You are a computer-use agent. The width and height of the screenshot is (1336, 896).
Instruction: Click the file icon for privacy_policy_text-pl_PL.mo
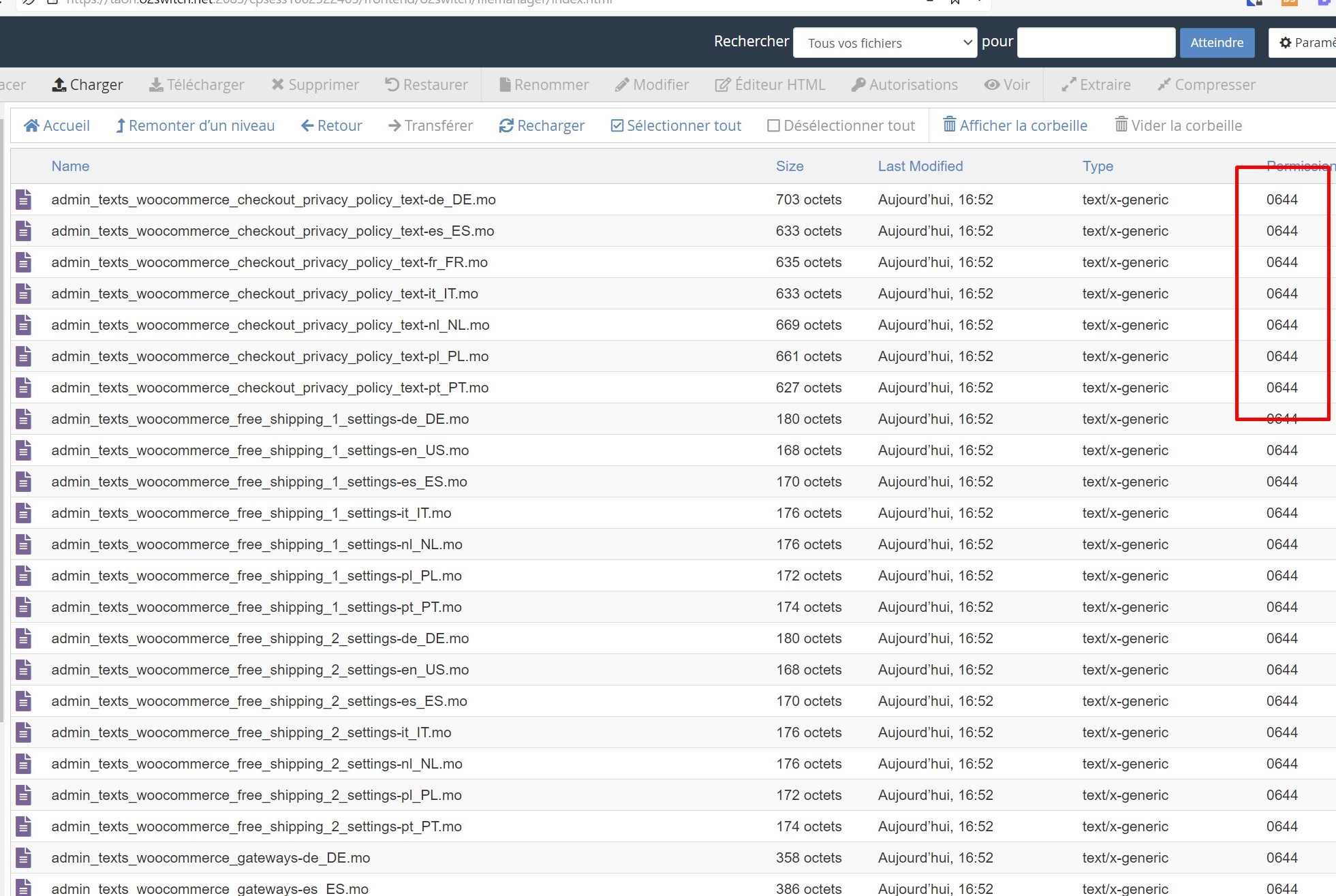(x=24, y=356)
